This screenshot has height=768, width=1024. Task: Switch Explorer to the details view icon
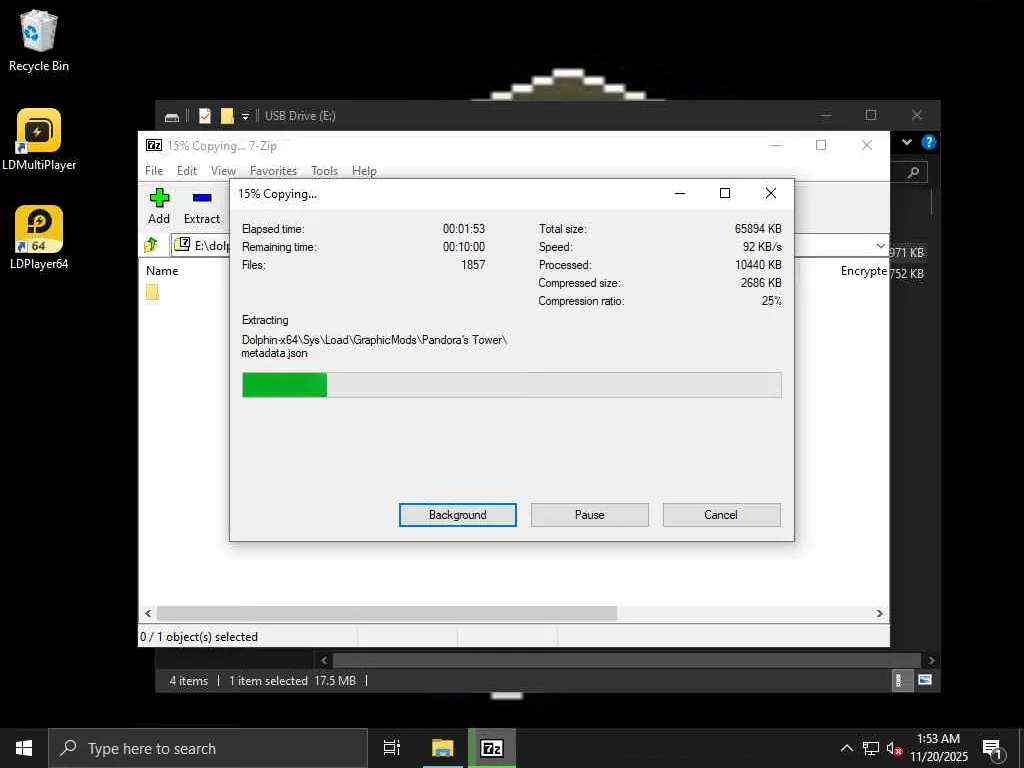point(901,680)
